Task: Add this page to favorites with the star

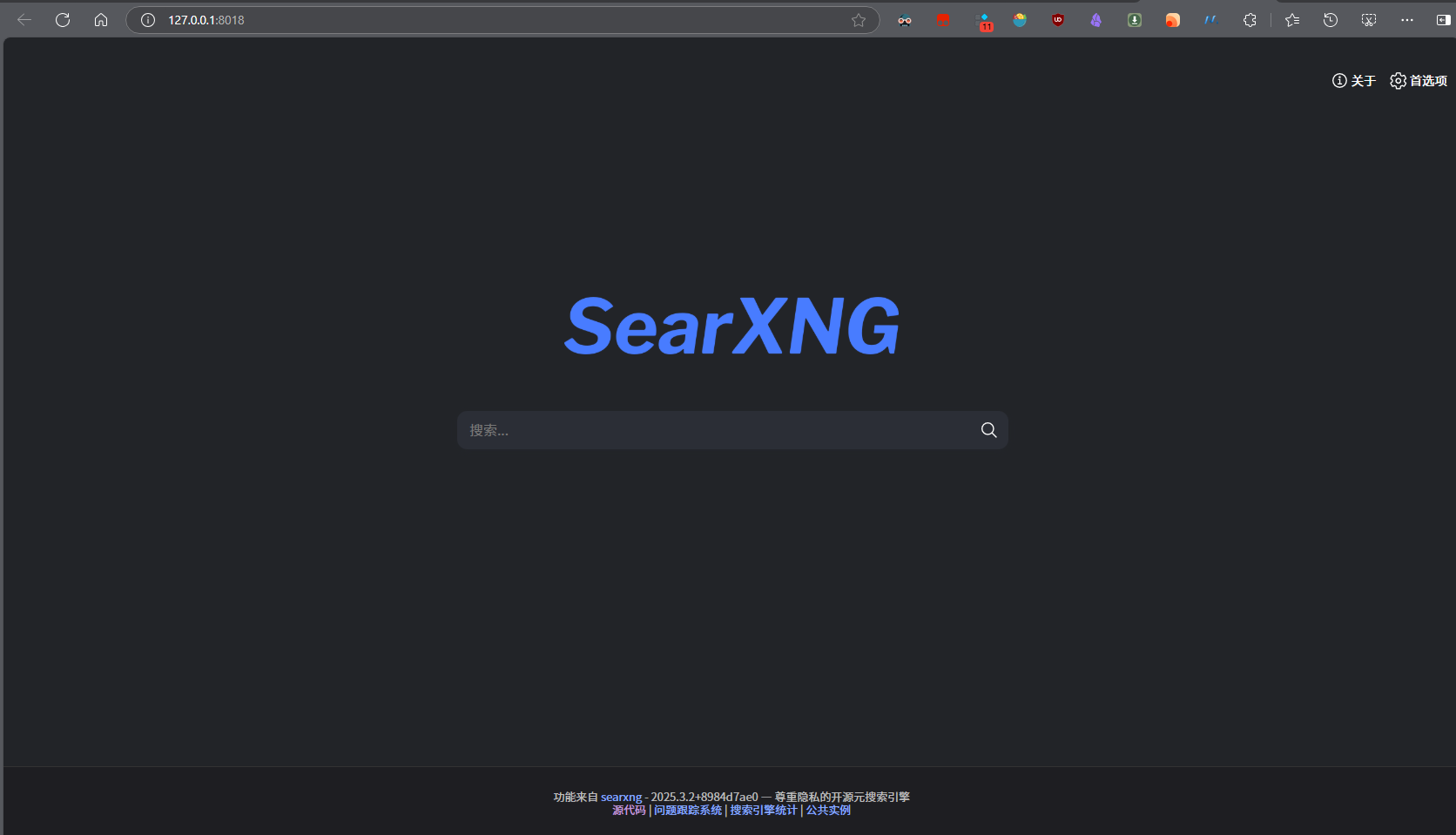Action: (859, 20)
